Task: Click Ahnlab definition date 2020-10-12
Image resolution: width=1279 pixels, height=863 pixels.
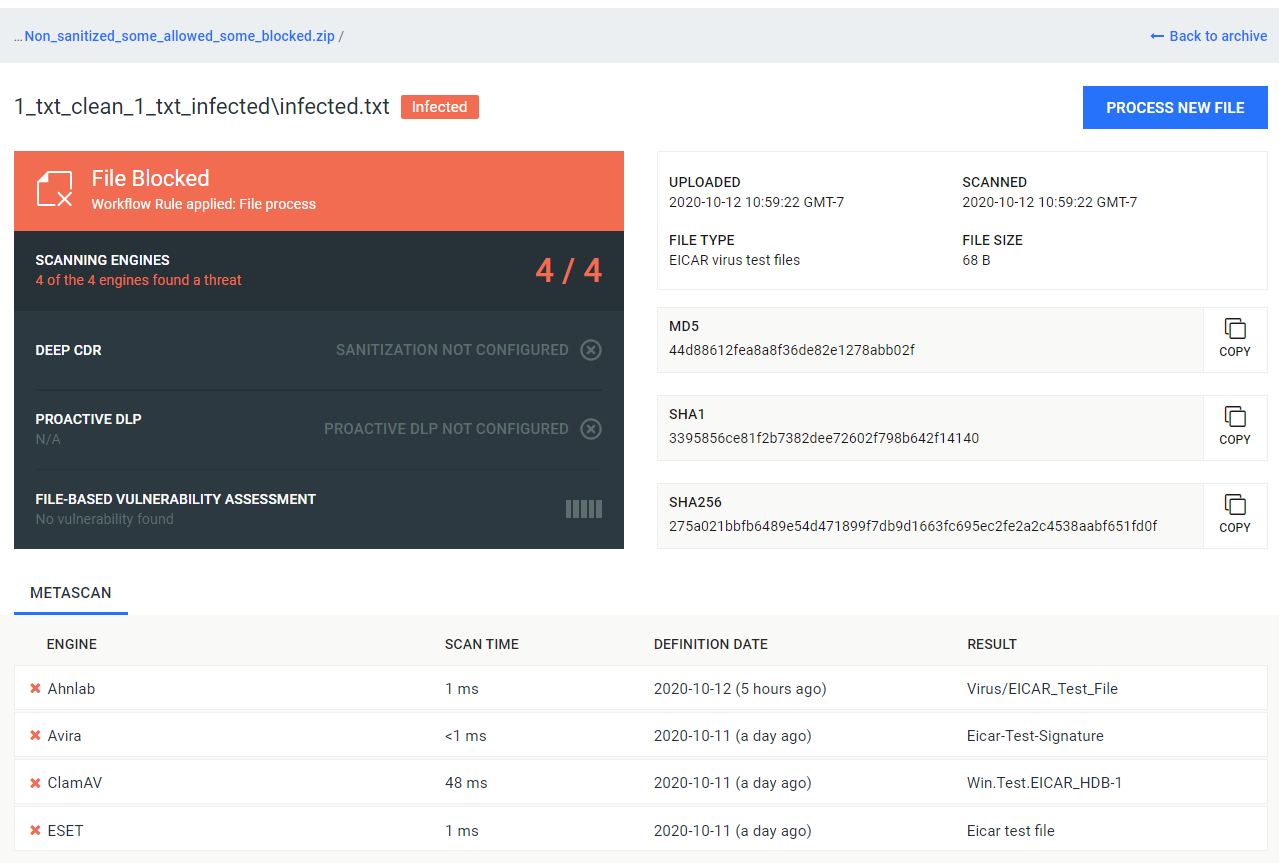Action: click(740, 689)
